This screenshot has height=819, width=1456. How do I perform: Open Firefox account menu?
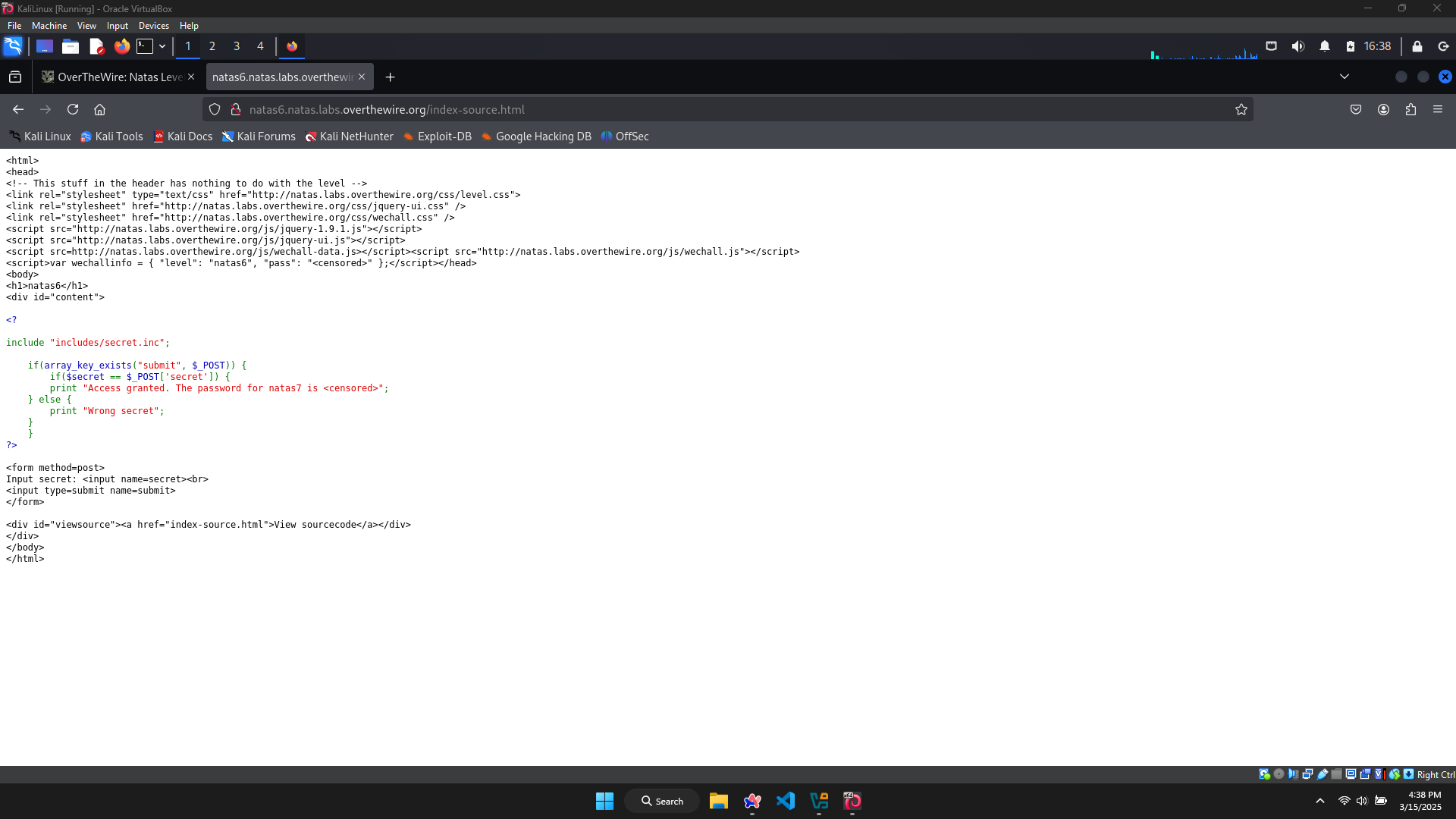pos(1384,109)
